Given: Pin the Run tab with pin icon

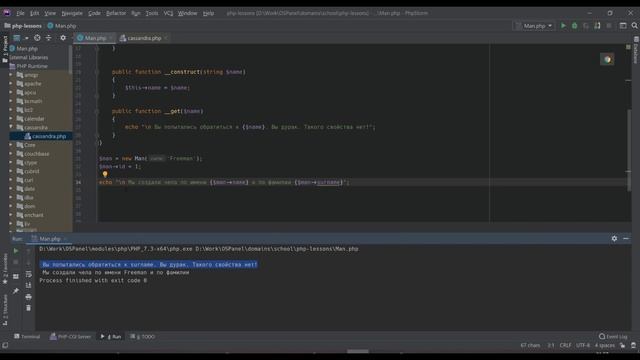Looking at the screenshot, I should [16, 291].
